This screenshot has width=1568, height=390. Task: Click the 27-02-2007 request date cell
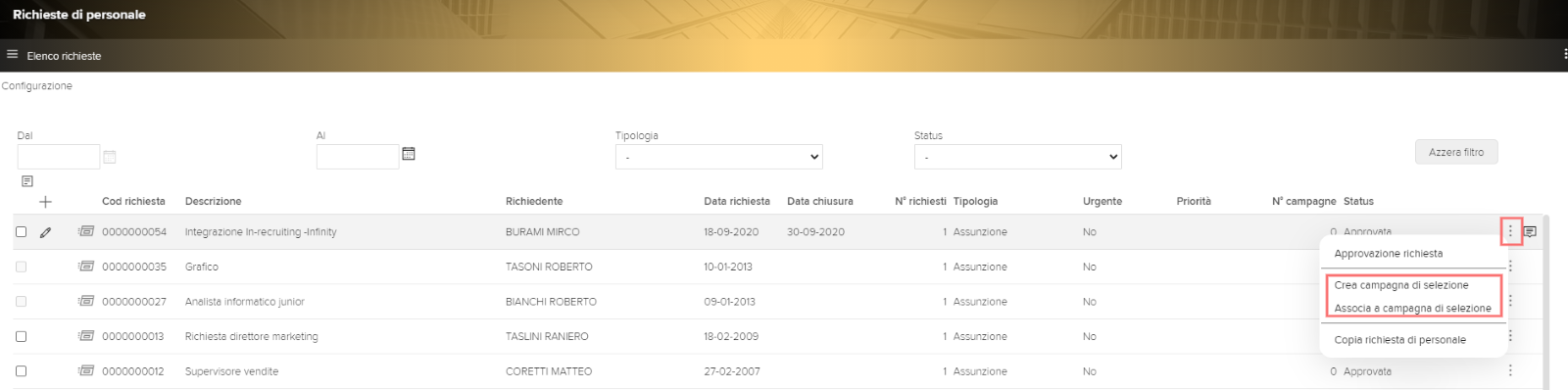731,371
